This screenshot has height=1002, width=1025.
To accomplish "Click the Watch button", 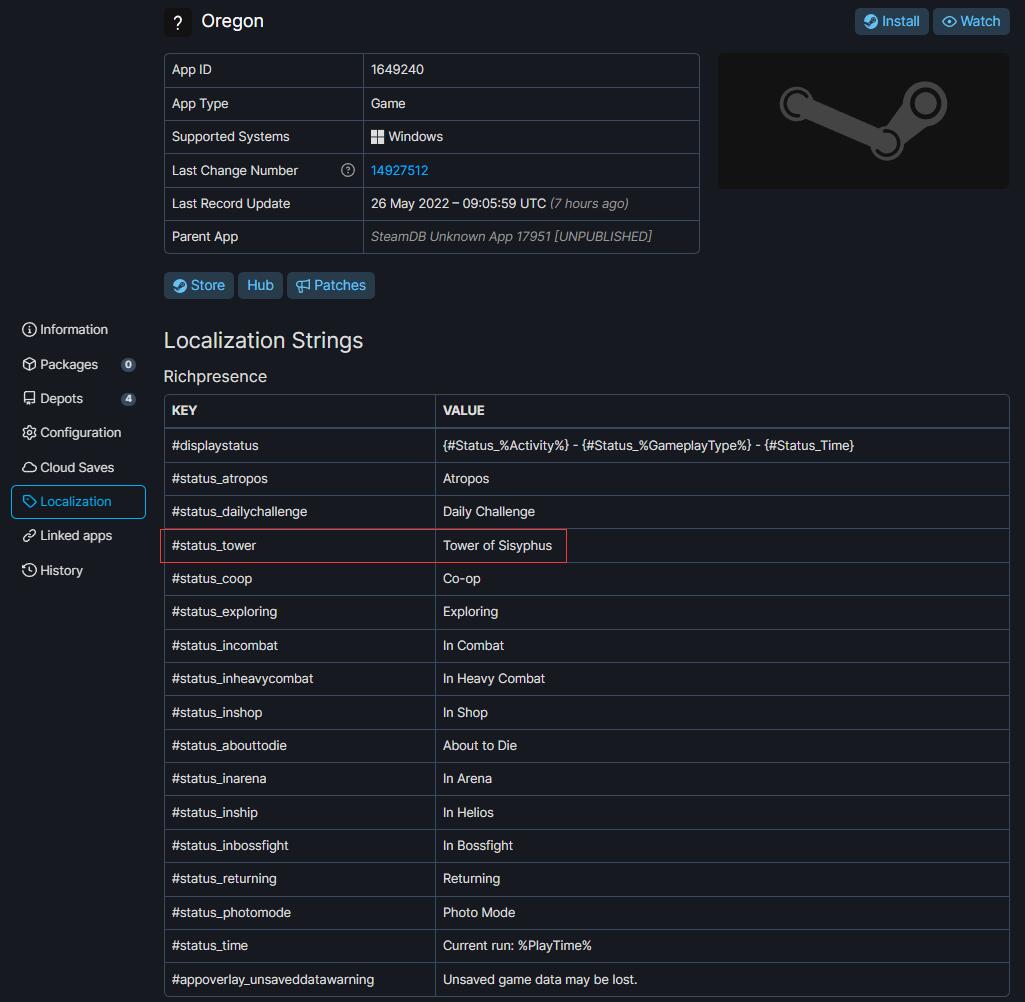I will click(971, 22).
